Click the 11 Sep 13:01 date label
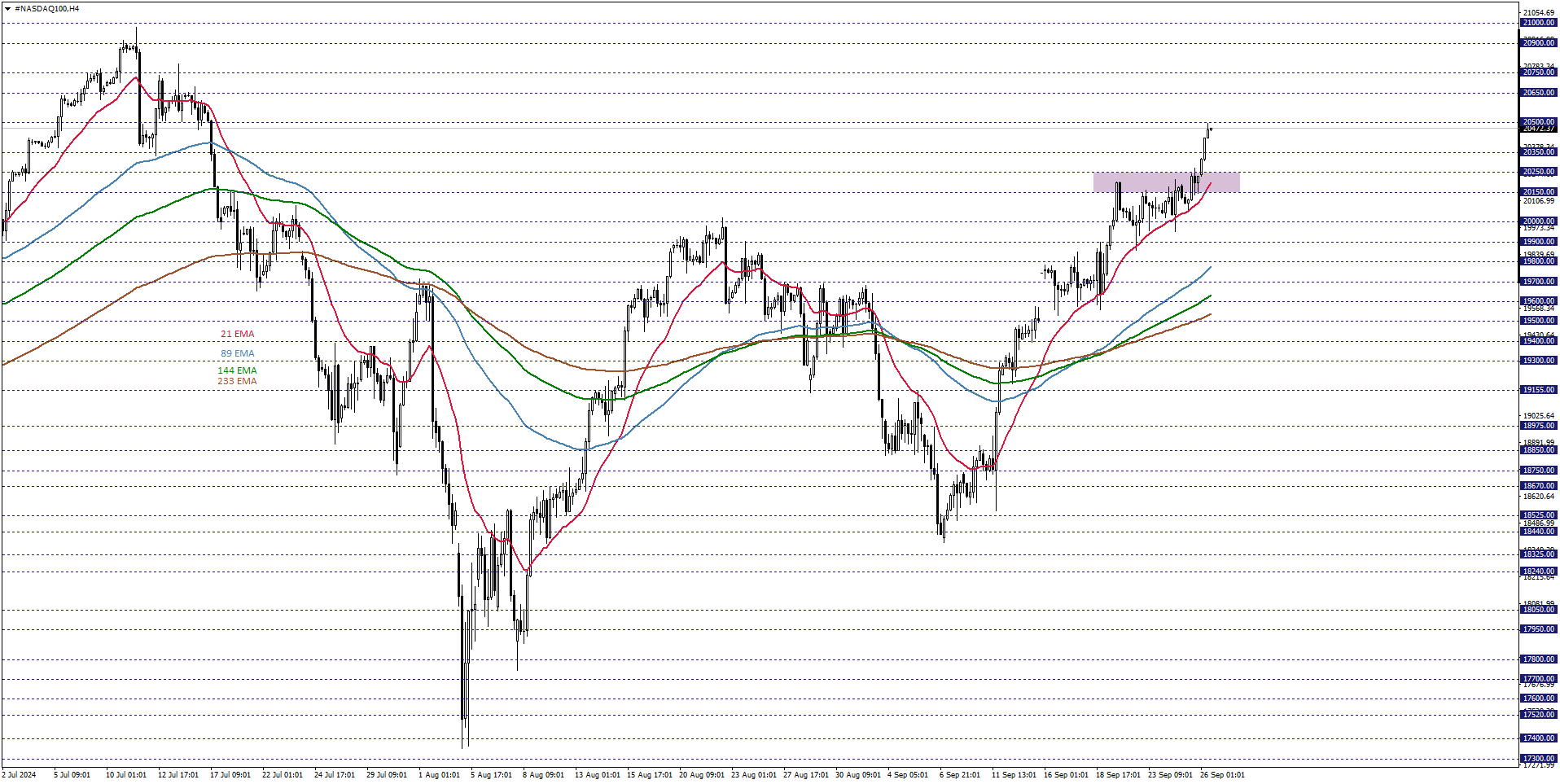The height and width of the screenshot is (784, 1560). pos(1014,775)
